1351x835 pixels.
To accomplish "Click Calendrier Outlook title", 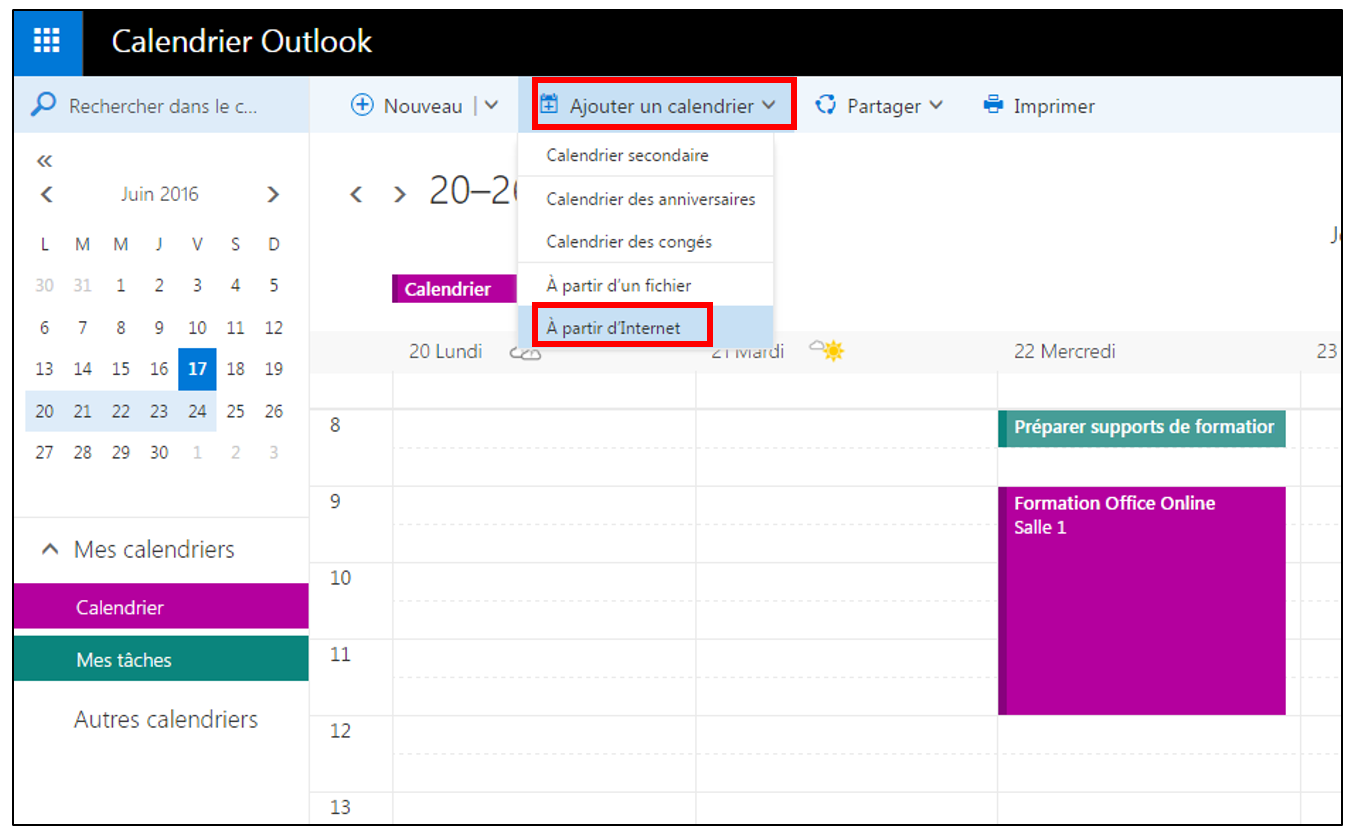I will pyautogui.click(x=241, y=41).
